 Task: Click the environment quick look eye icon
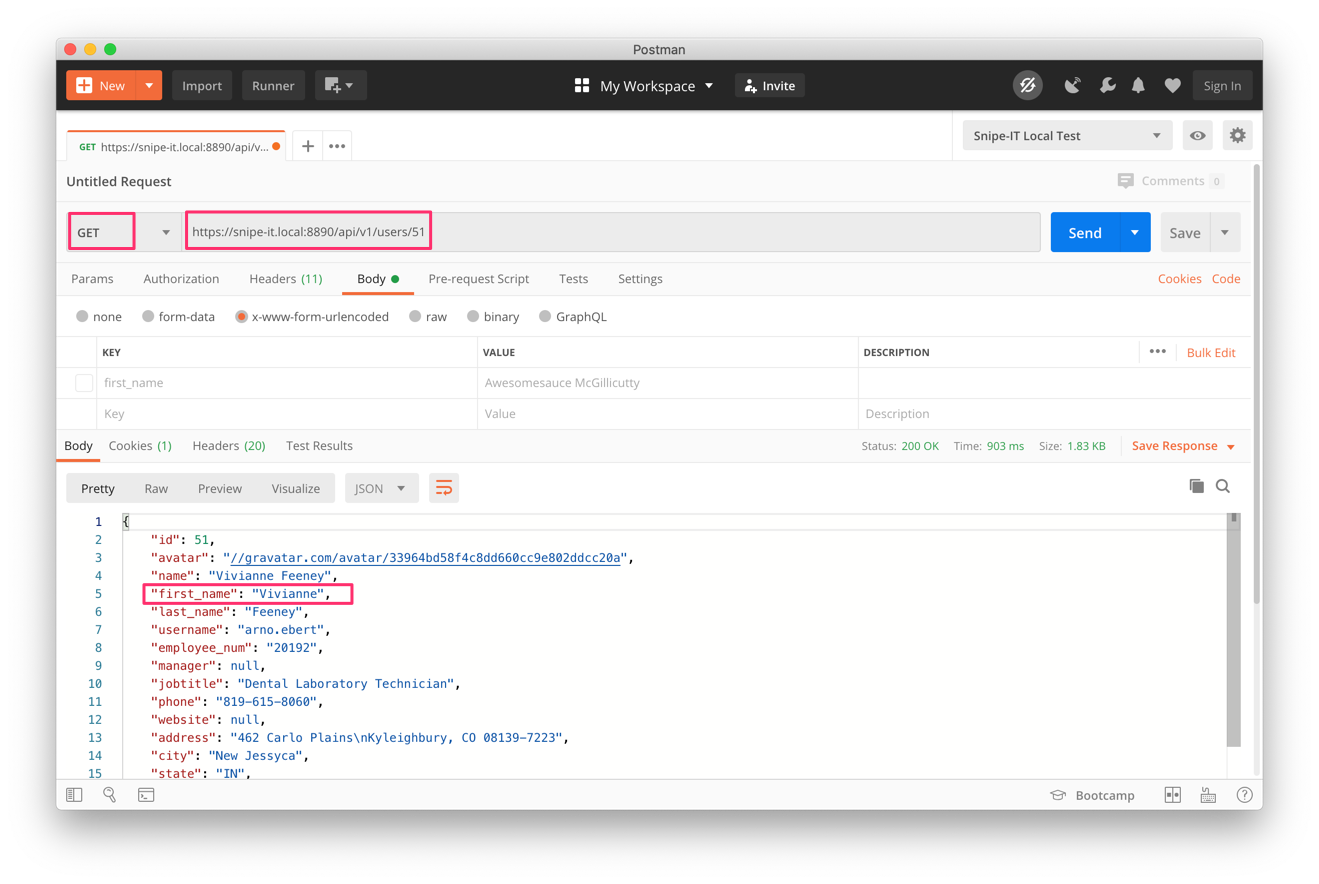coord(1197,135)
